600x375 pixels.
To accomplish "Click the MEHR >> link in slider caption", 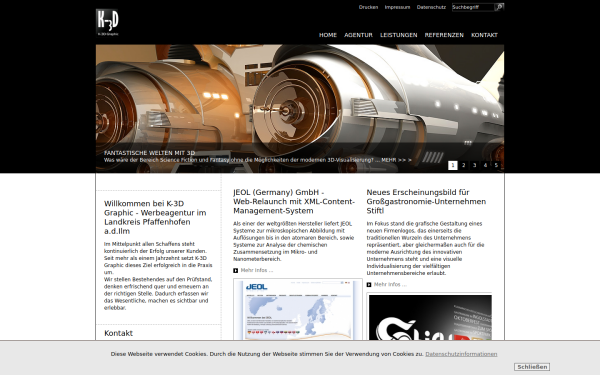I will (396, 160).
